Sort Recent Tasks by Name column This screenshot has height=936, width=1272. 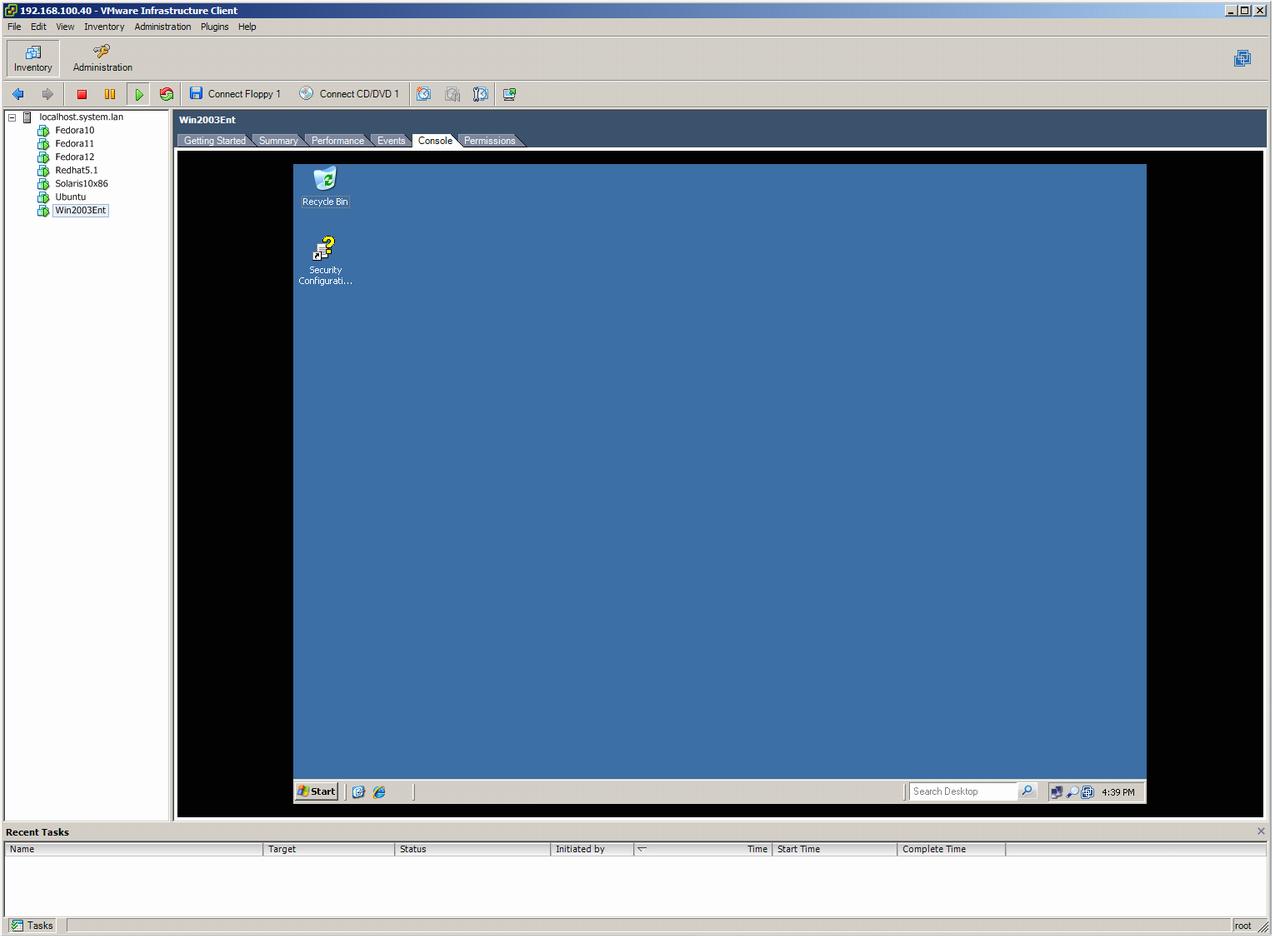(134, 849)
